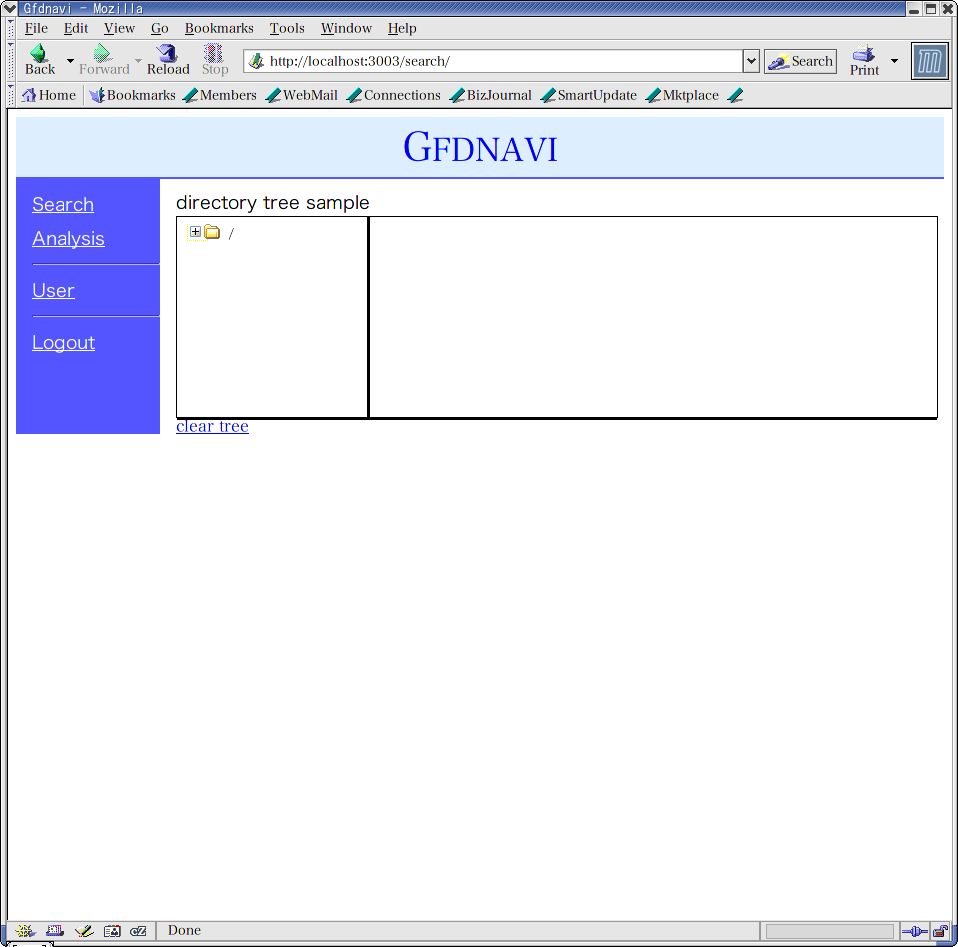Click the unlabeled bookmark after Mktplace
This screenshot has width=958, height=947.
pyautogui.click(x=736, y=95)
